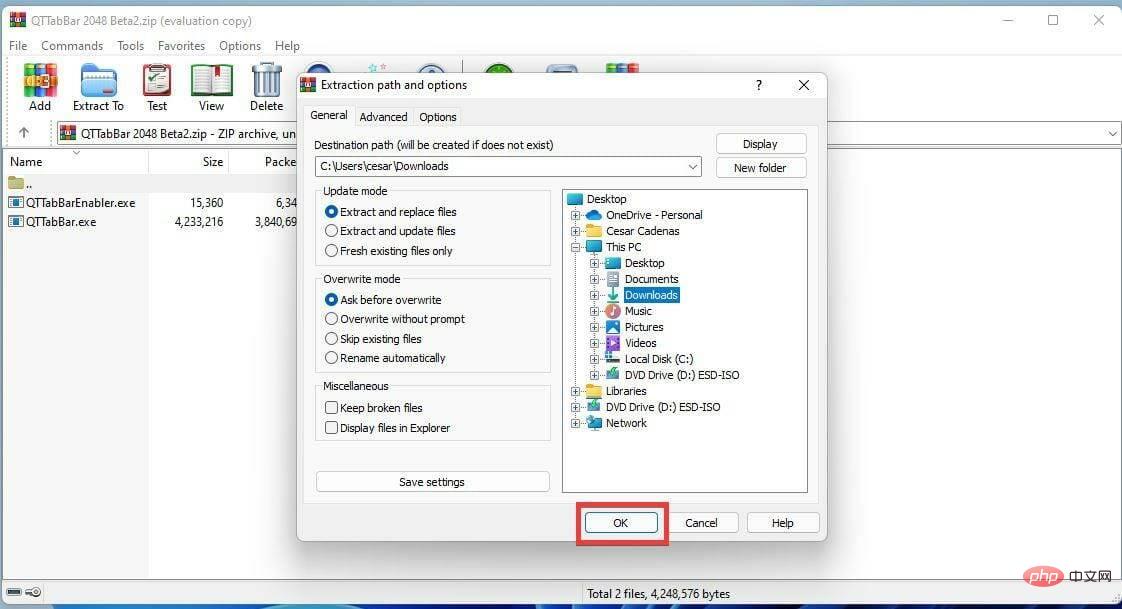
Task: Click the Downloads arrow icon in tree
Action: (613, 295)
